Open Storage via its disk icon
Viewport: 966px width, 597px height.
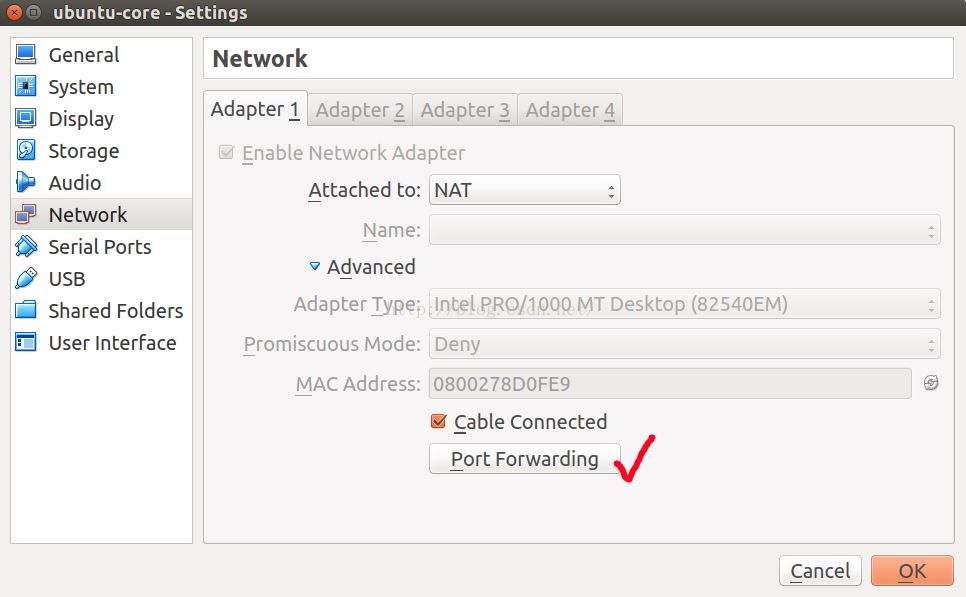pos(26,151)
